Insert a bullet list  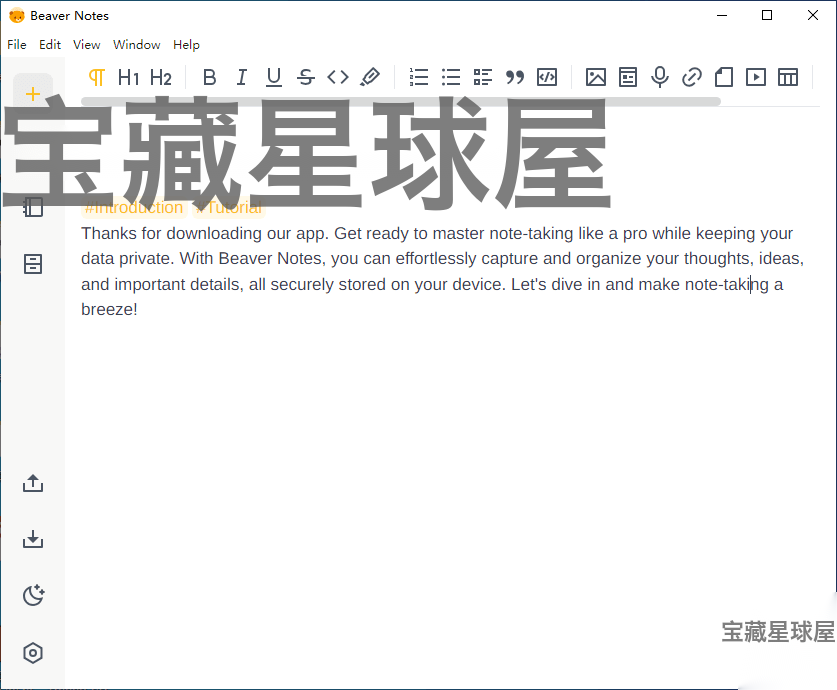[451, 77]
